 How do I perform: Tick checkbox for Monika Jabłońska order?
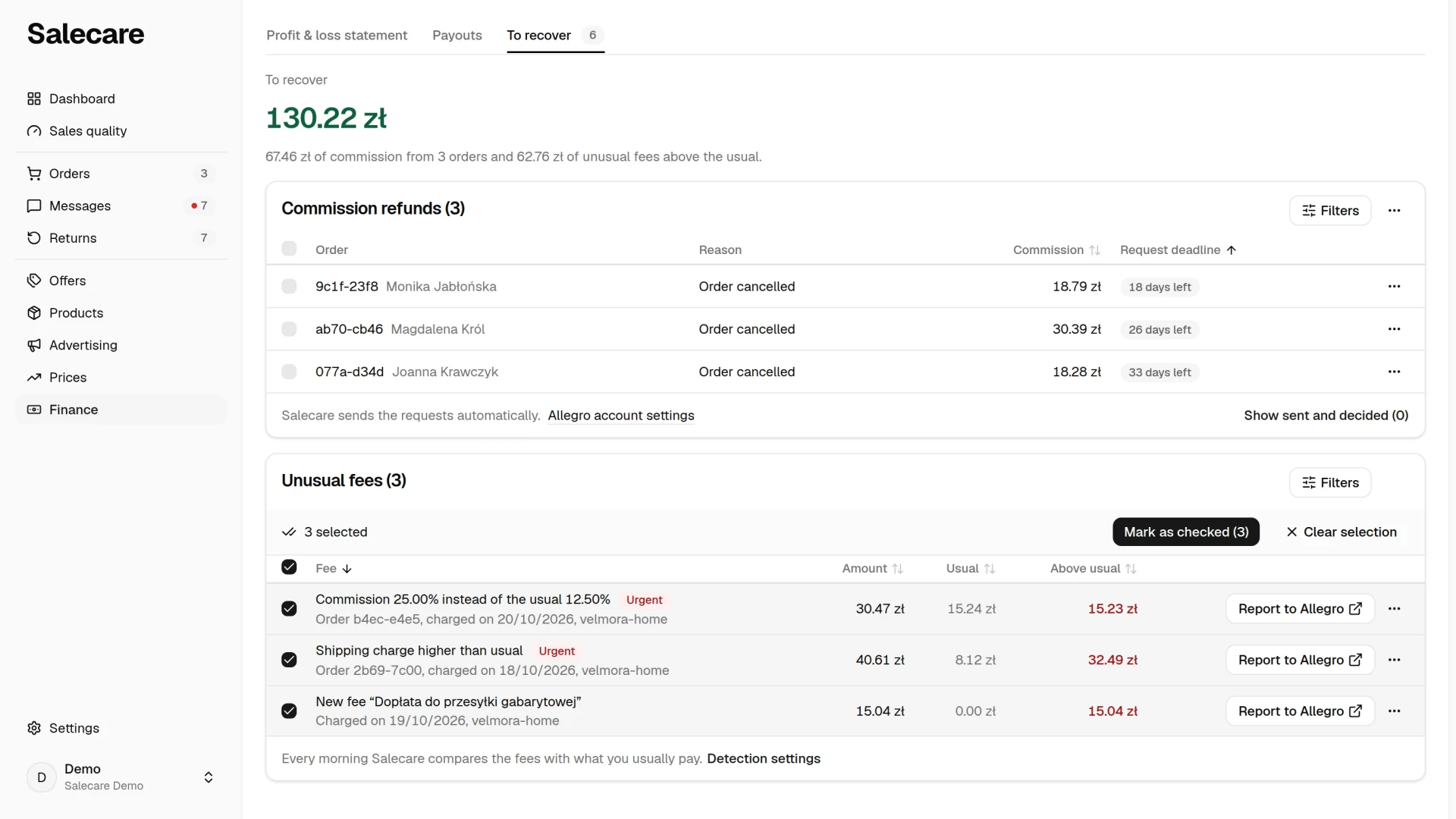point(289,287)
